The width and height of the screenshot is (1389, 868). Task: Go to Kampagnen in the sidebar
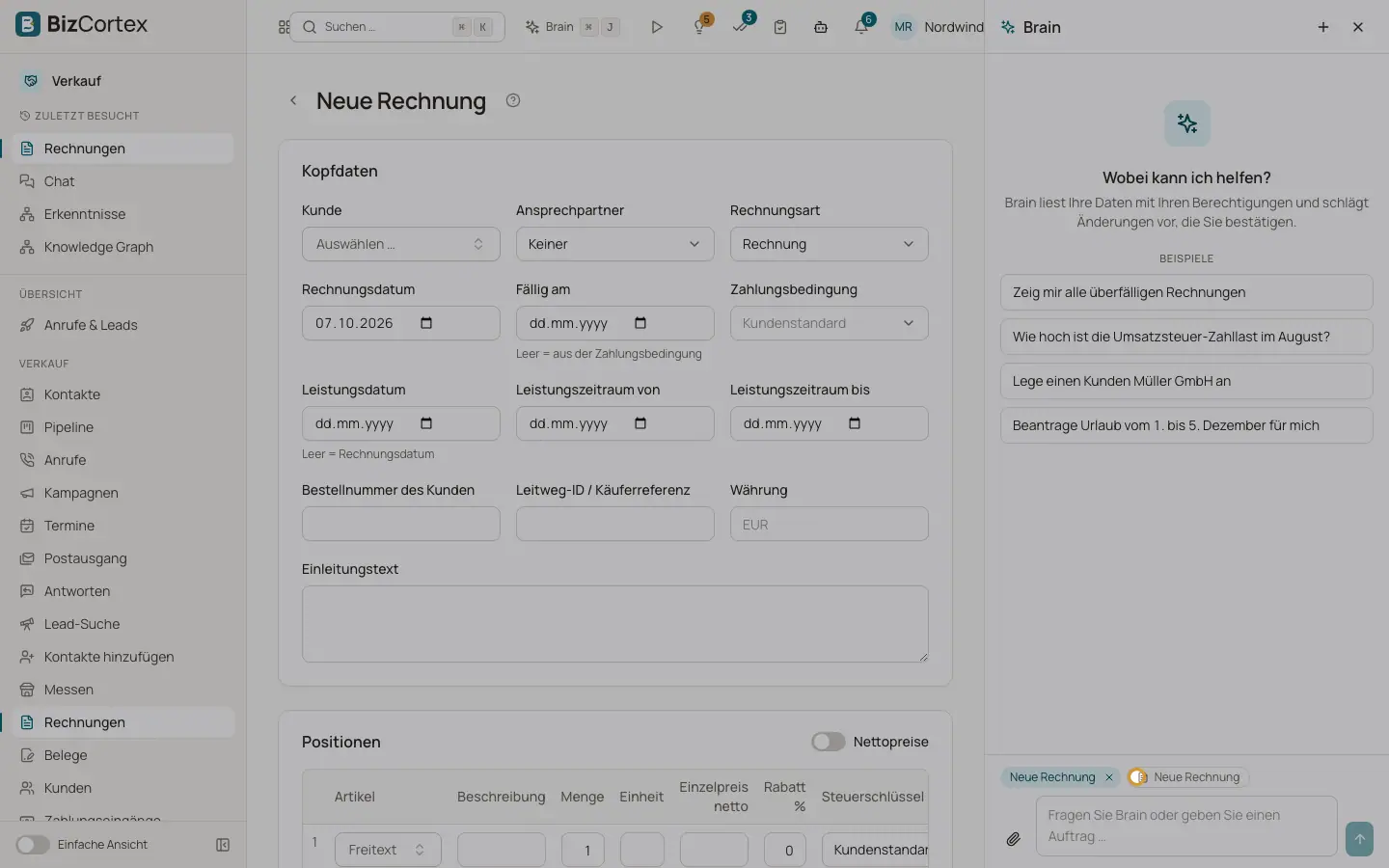[81, 493]
